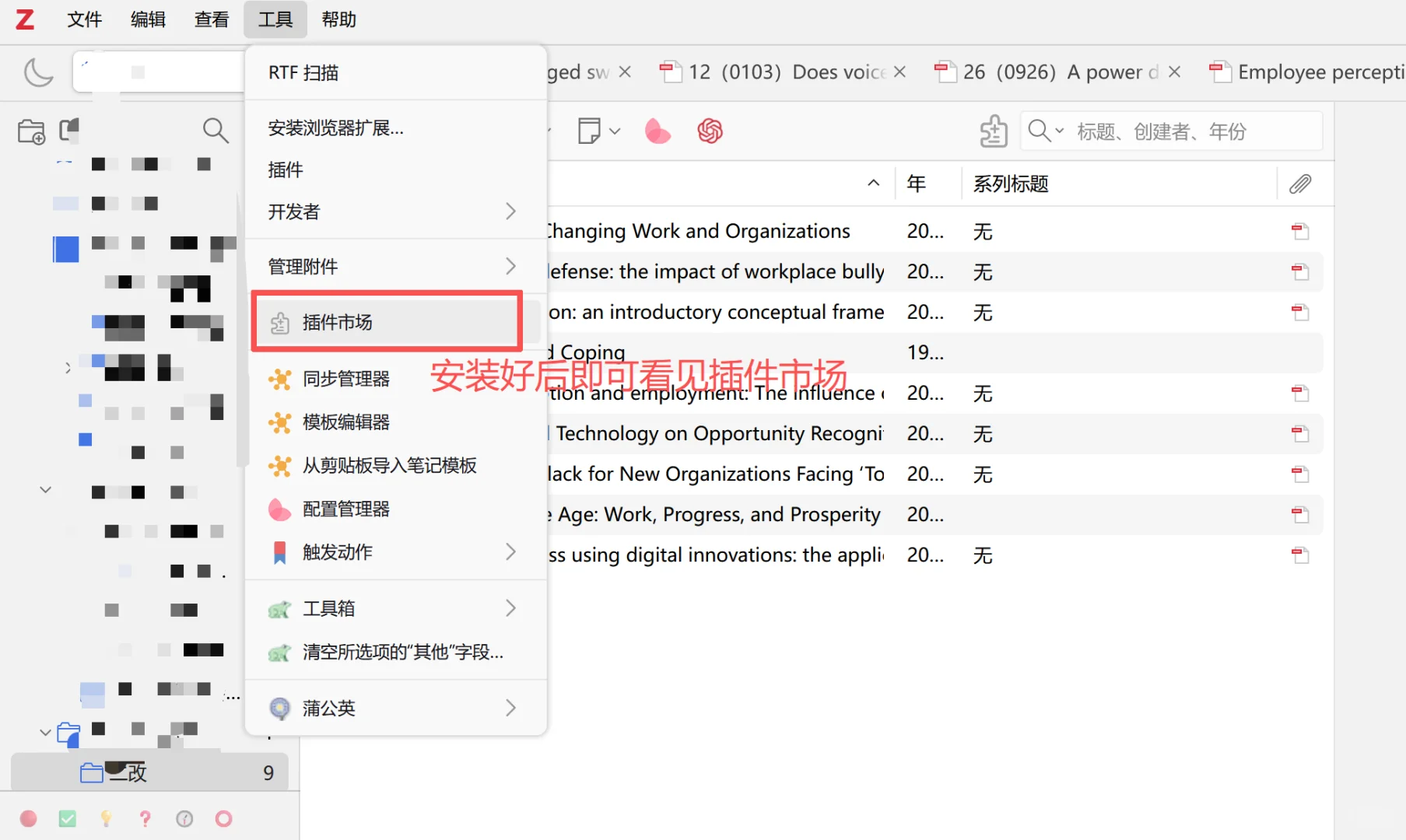Screen dimensions: 1406x840
Task: Click the new collection folder icon
Action: [30, 131]
